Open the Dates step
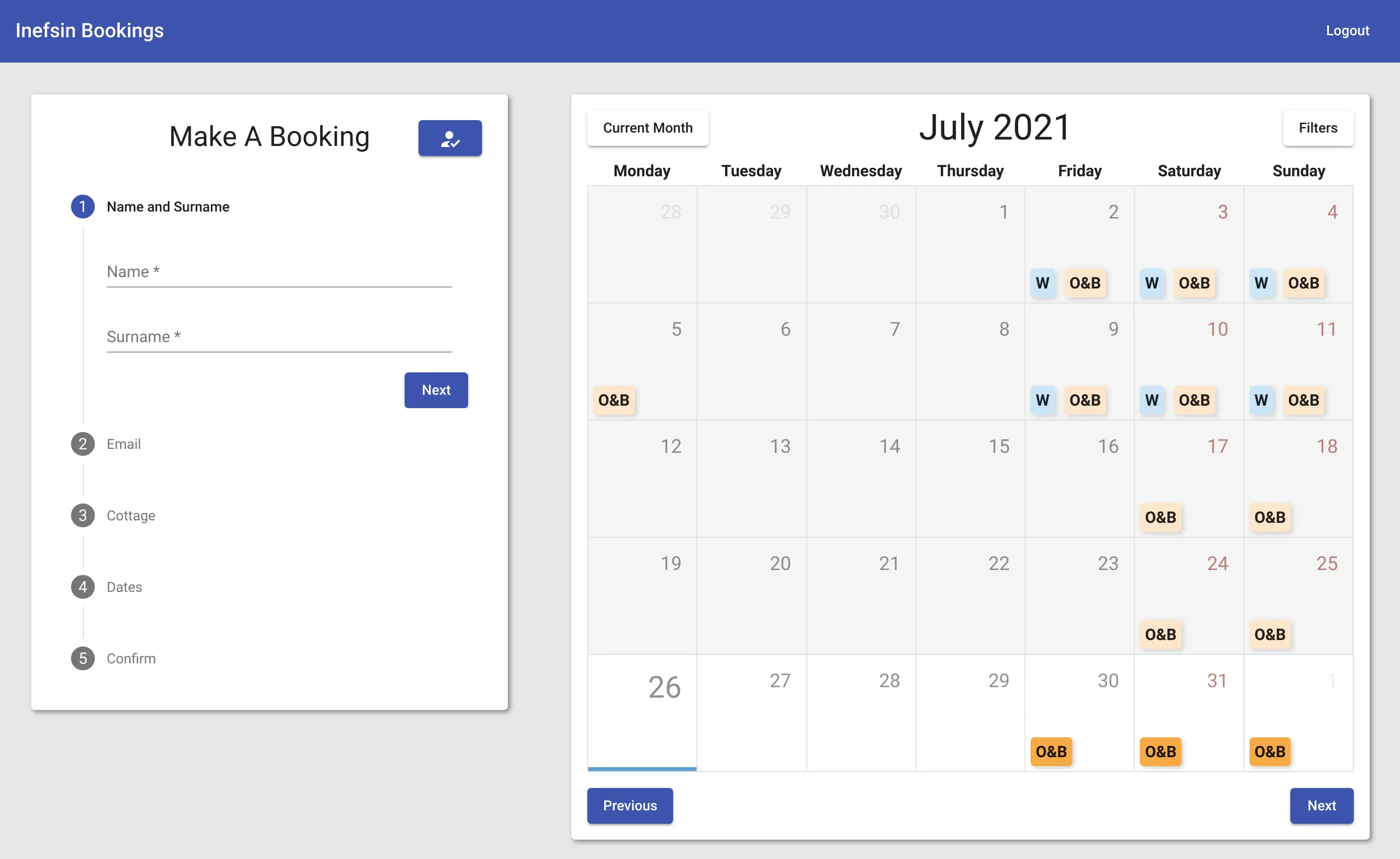This screenshot has width=1400, height=859. click(x=124, y=587)
